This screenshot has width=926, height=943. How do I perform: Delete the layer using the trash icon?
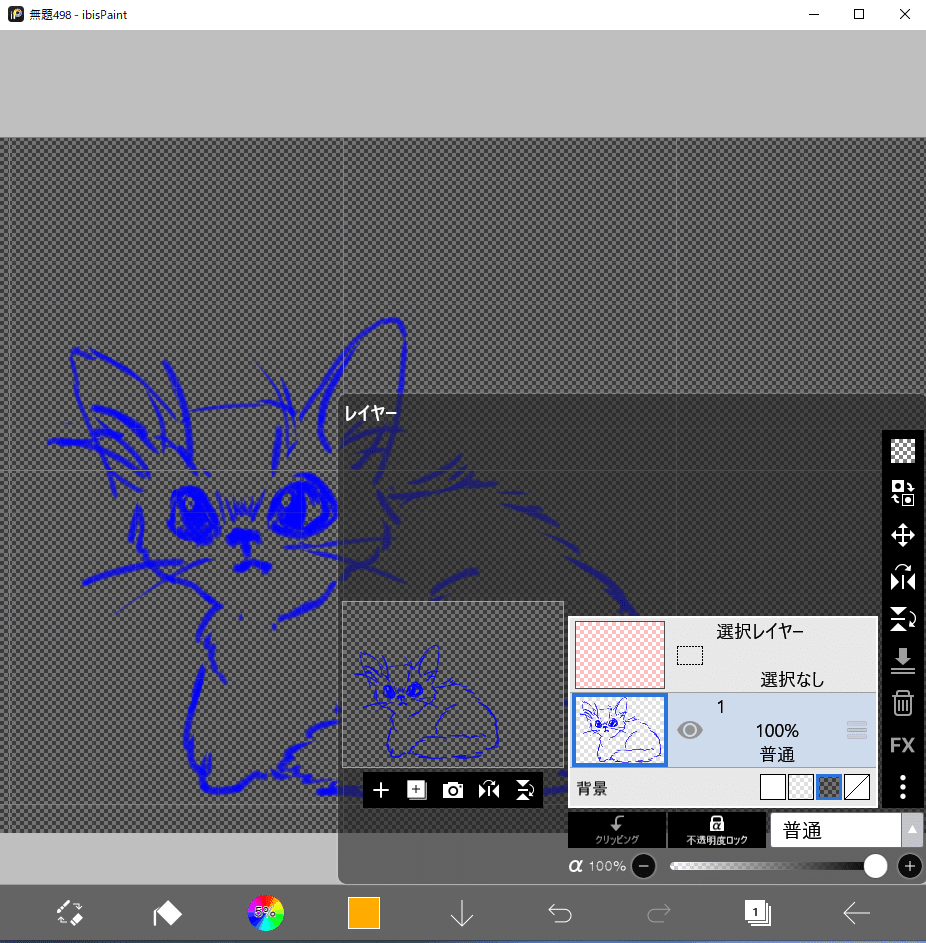(902, 703)
